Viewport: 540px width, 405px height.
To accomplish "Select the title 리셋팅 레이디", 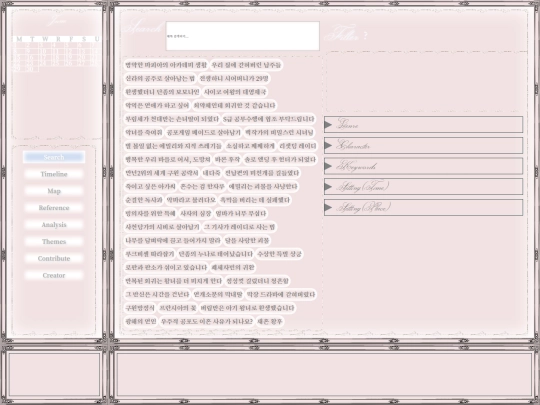I will click(298, 146).
